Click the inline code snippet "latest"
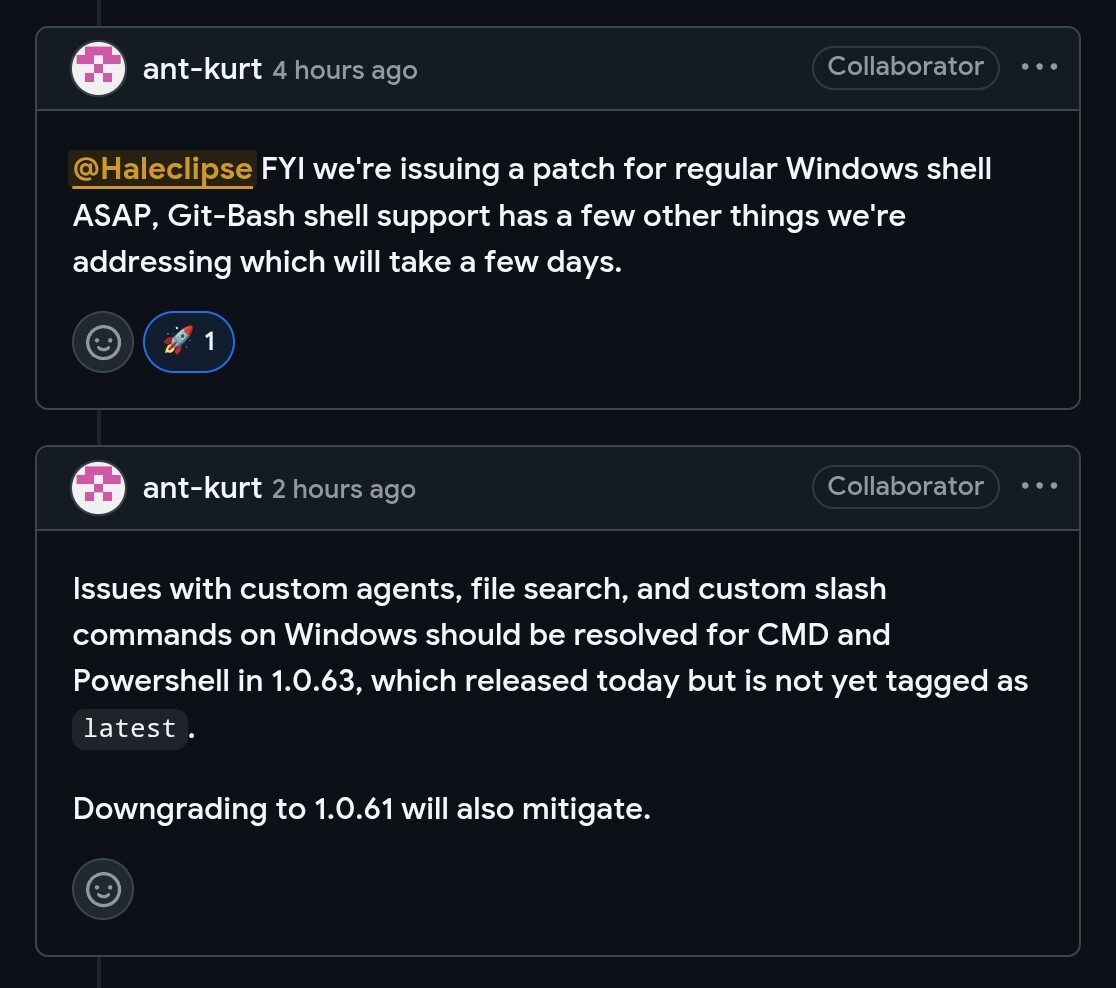This screenshot has height=988, width=1116. pyautogui.click(x=130, y=729)
